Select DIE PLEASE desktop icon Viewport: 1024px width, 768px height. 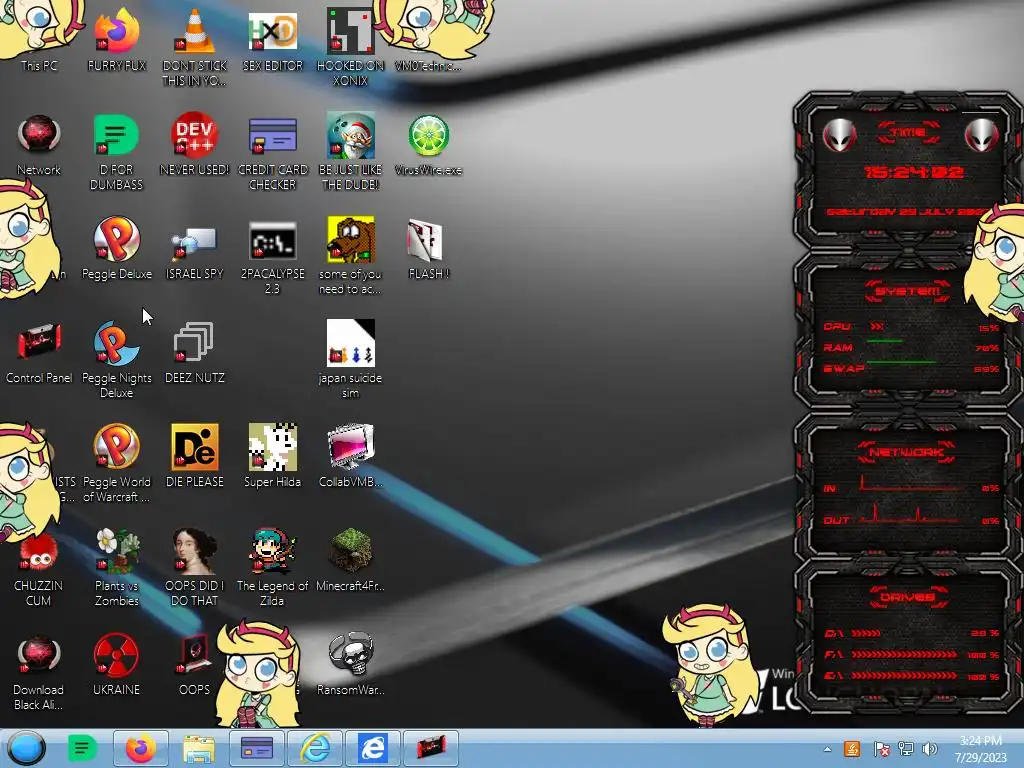[194, 455]
